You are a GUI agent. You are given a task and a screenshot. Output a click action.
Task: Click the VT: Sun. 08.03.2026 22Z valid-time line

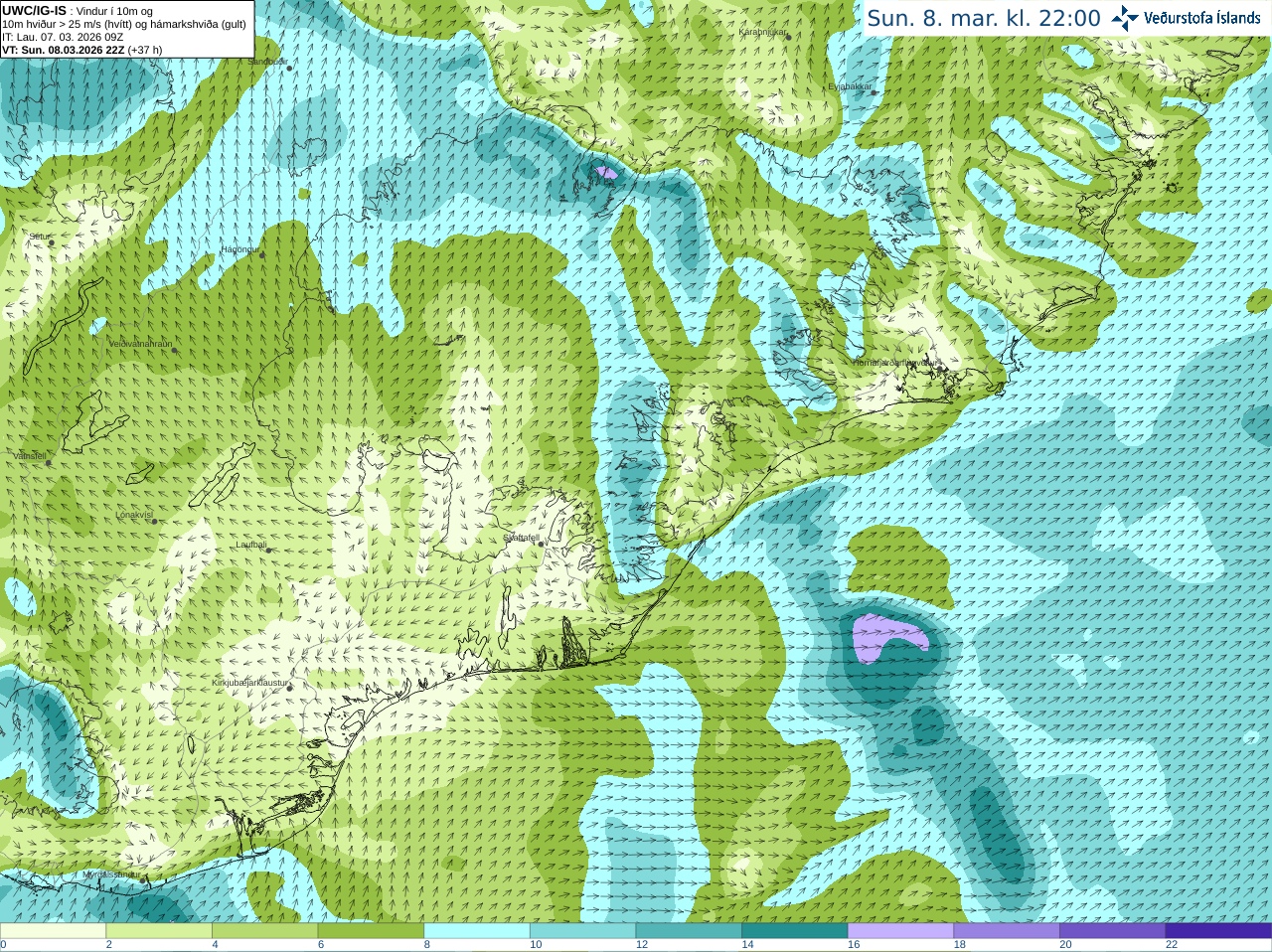click(81, 50)
